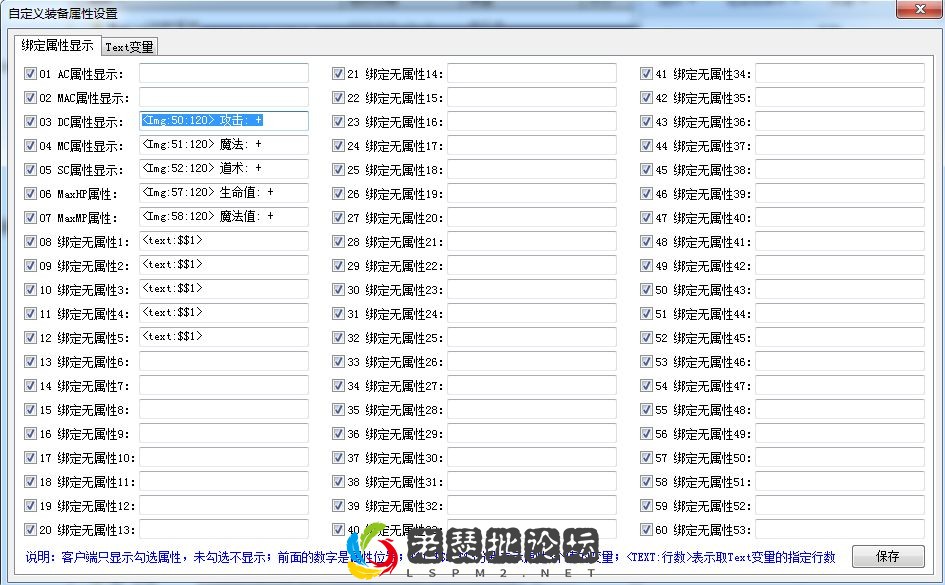This screenshot has height=585, width=945.
Task: Close the 自定义装备属性设置 window
Action: pos(919,9)
